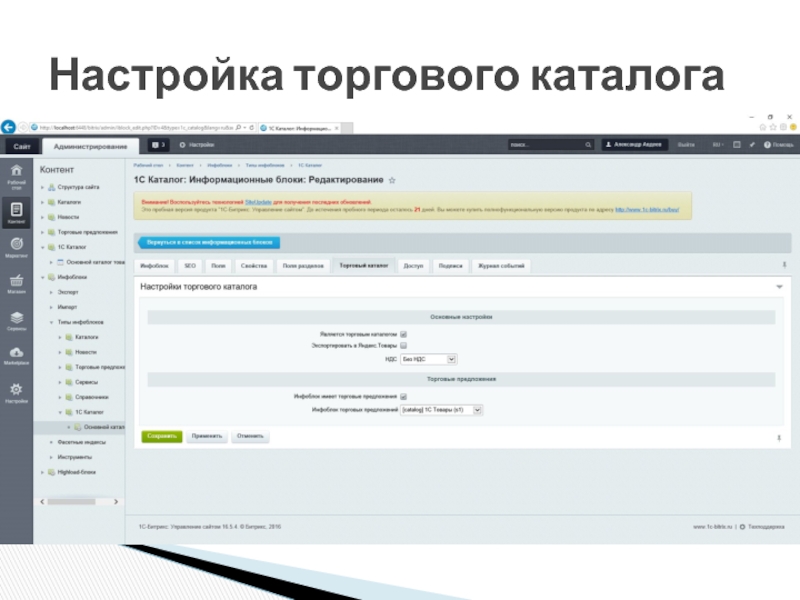Click the Настройки top bar button
Screen dimensions: 800x600
coord(197,145)
